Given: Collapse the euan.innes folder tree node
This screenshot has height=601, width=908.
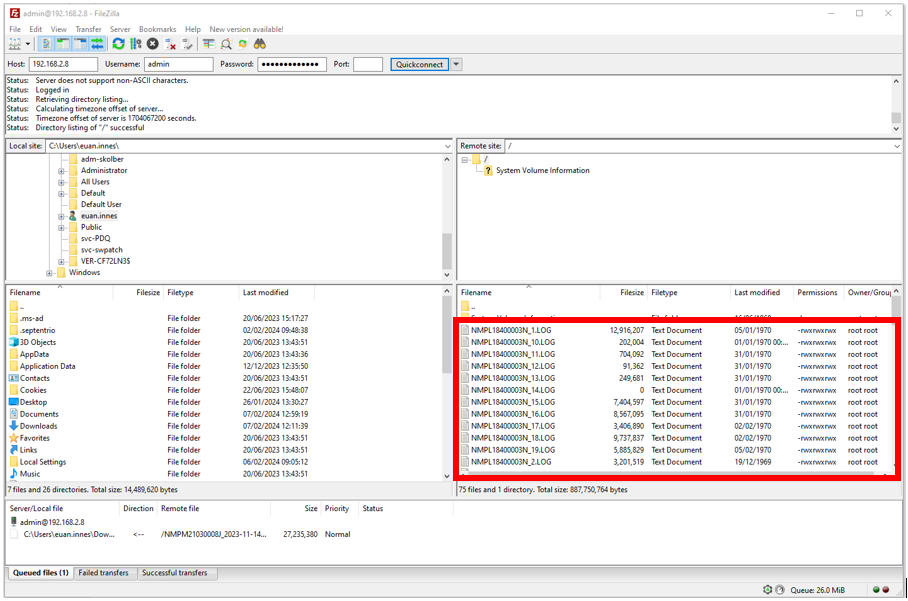Looking at the screenshot, I should [61, 216].
